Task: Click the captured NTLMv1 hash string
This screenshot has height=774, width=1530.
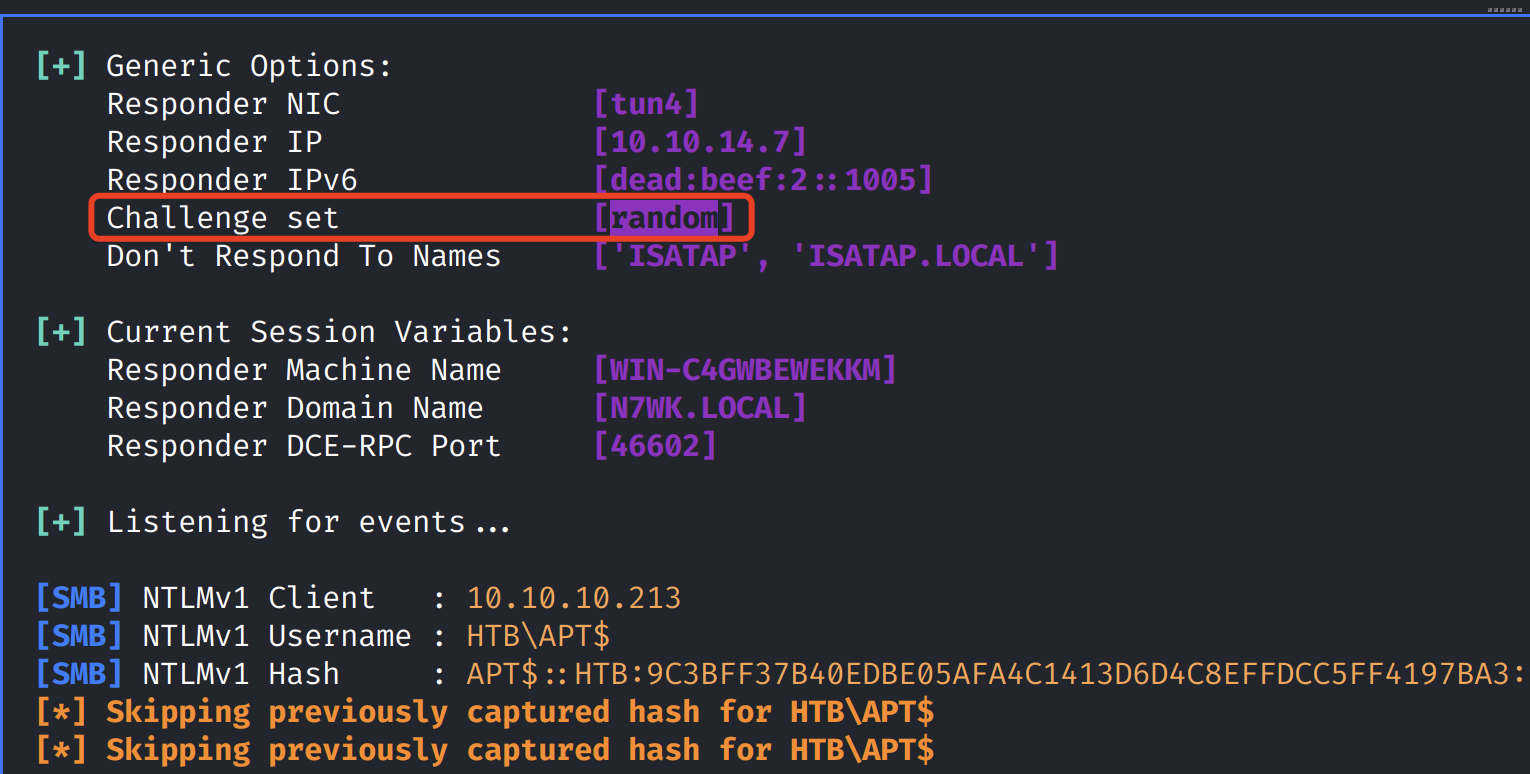Action: tap(995, 674)
